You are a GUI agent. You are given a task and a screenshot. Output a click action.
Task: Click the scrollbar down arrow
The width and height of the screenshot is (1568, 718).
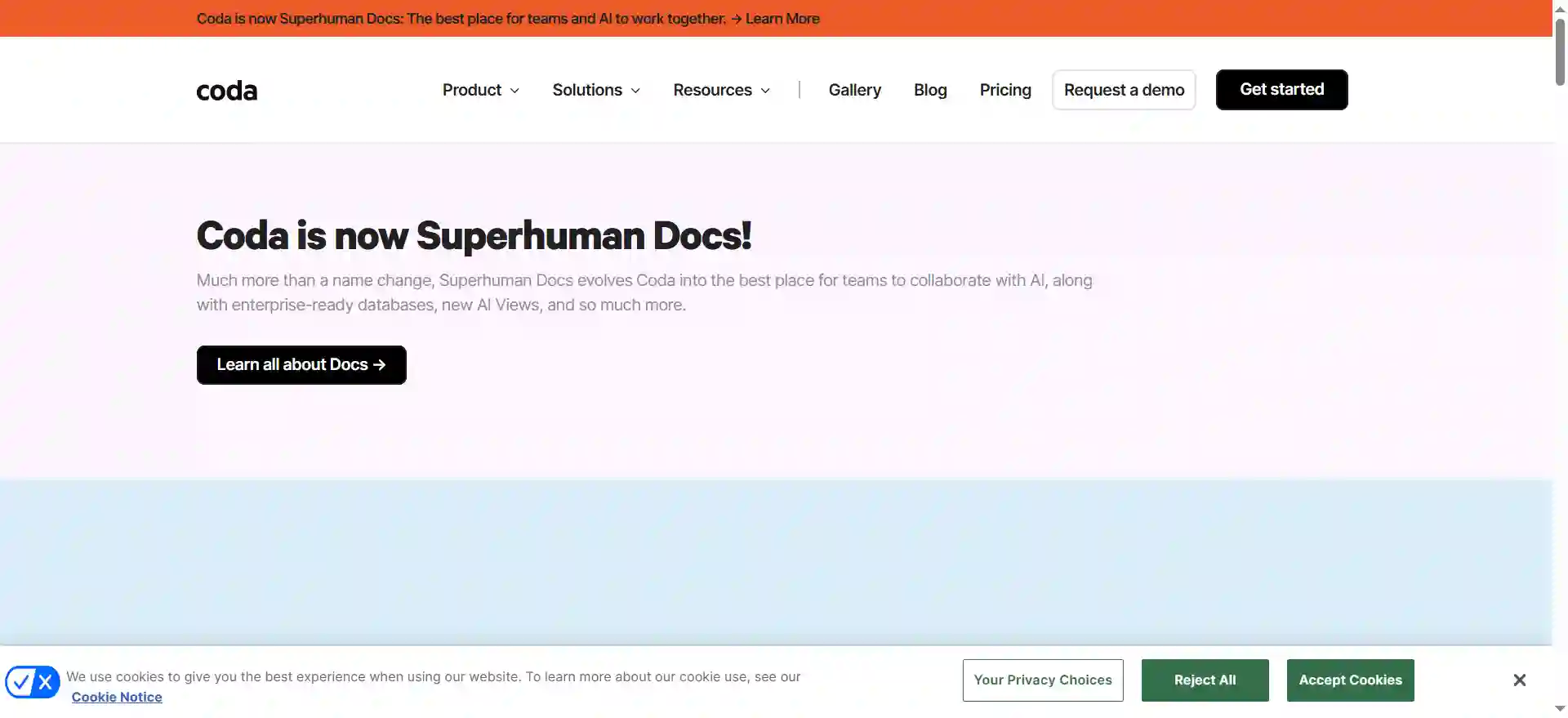pyautogui.click(x=1560, y=709)
